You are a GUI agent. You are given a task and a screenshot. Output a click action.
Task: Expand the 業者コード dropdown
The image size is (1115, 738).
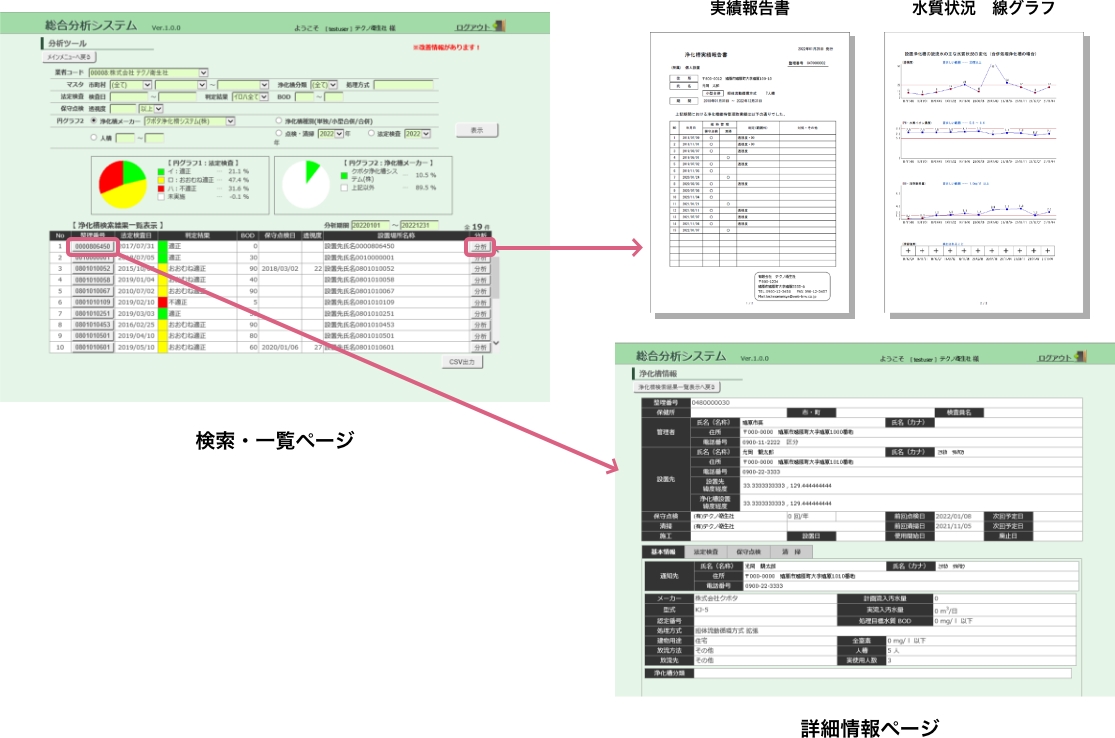coord(203,72)
